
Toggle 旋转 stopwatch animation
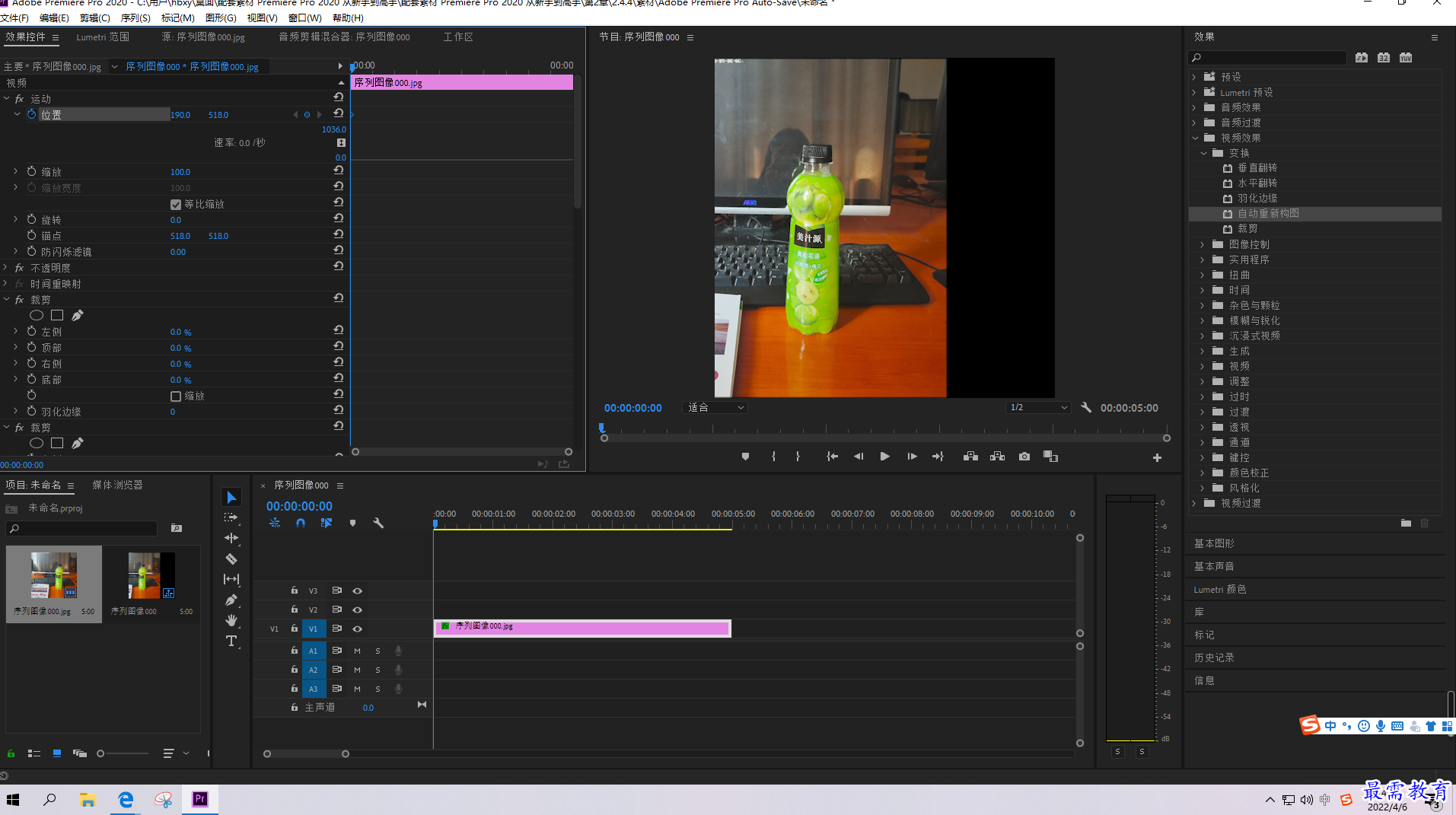pyautogui.click(x=32, y=219)
